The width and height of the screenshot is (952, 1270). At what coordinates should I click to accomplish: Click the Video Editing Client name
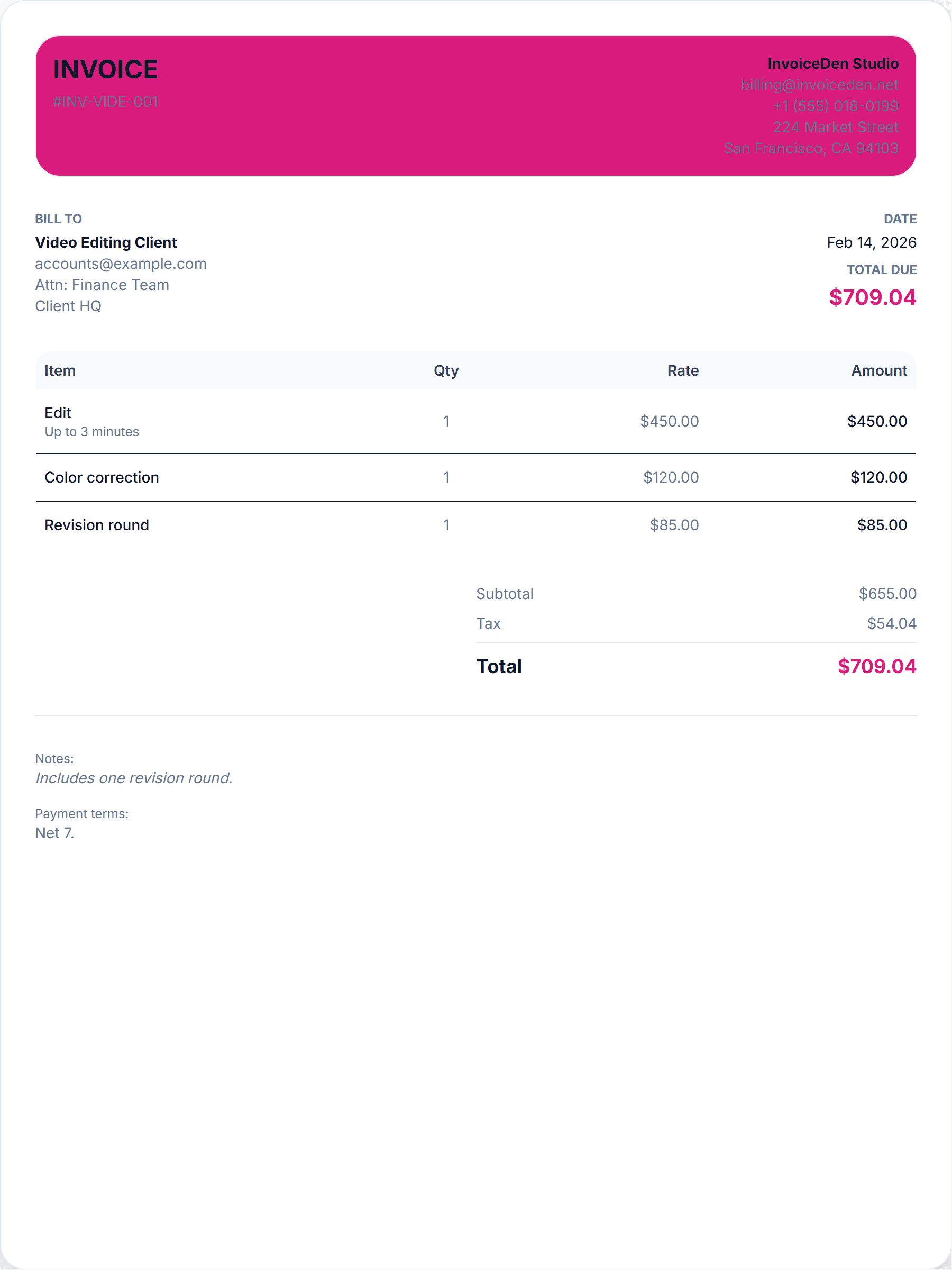(x=106, y=242)
